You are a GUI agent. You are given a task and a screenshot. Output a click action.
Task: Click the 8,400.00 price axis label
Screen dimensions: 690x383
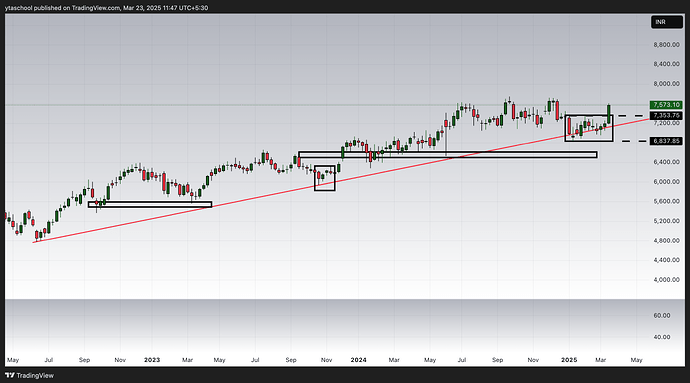666,64
